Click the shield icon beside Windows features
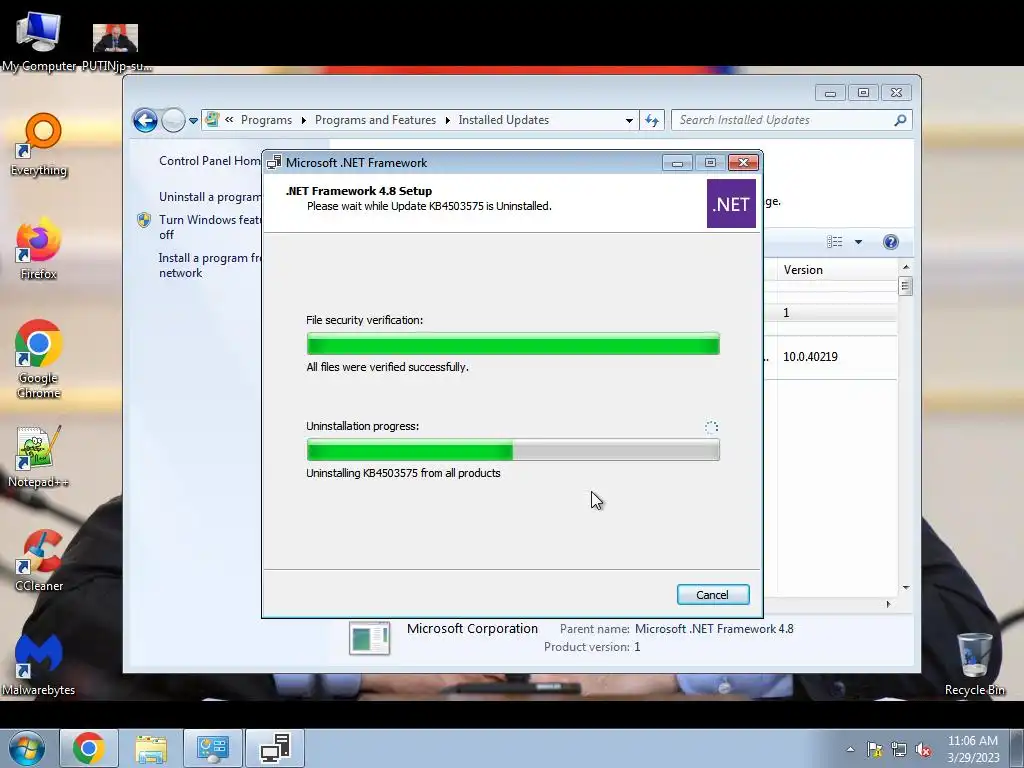 144,220
